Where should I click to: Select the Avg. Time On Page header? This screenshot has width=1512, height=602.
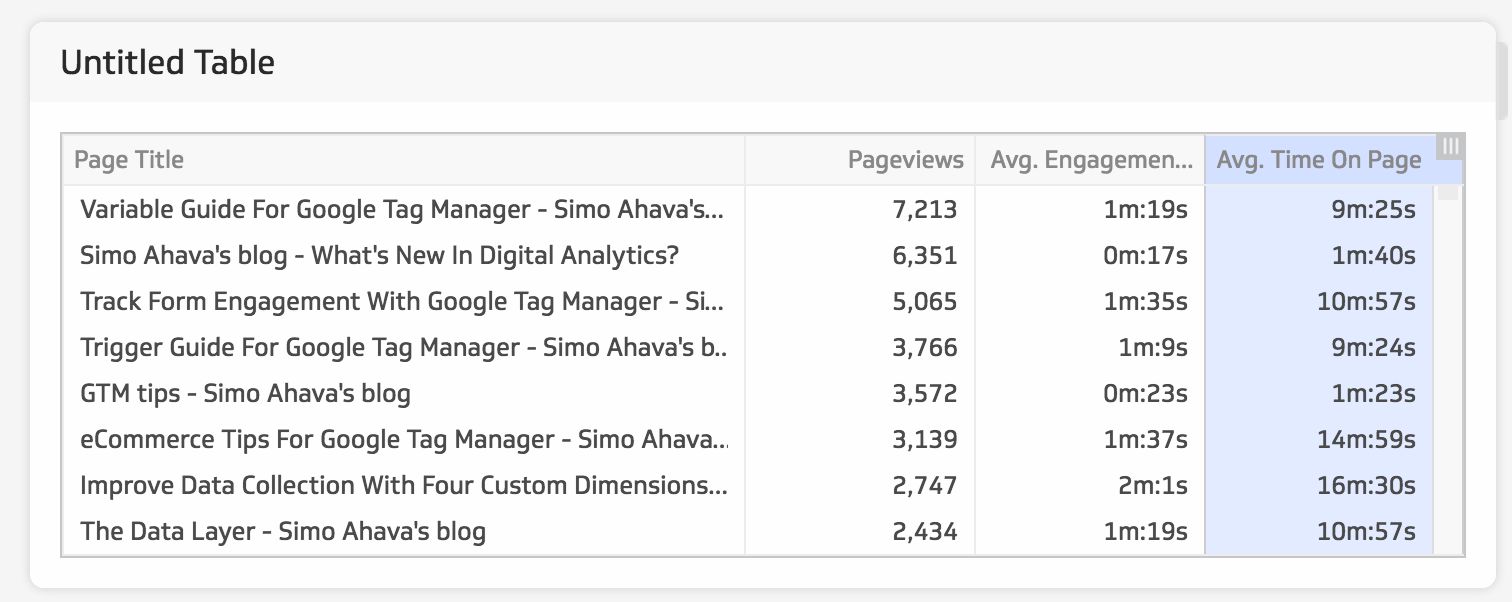1319,160
